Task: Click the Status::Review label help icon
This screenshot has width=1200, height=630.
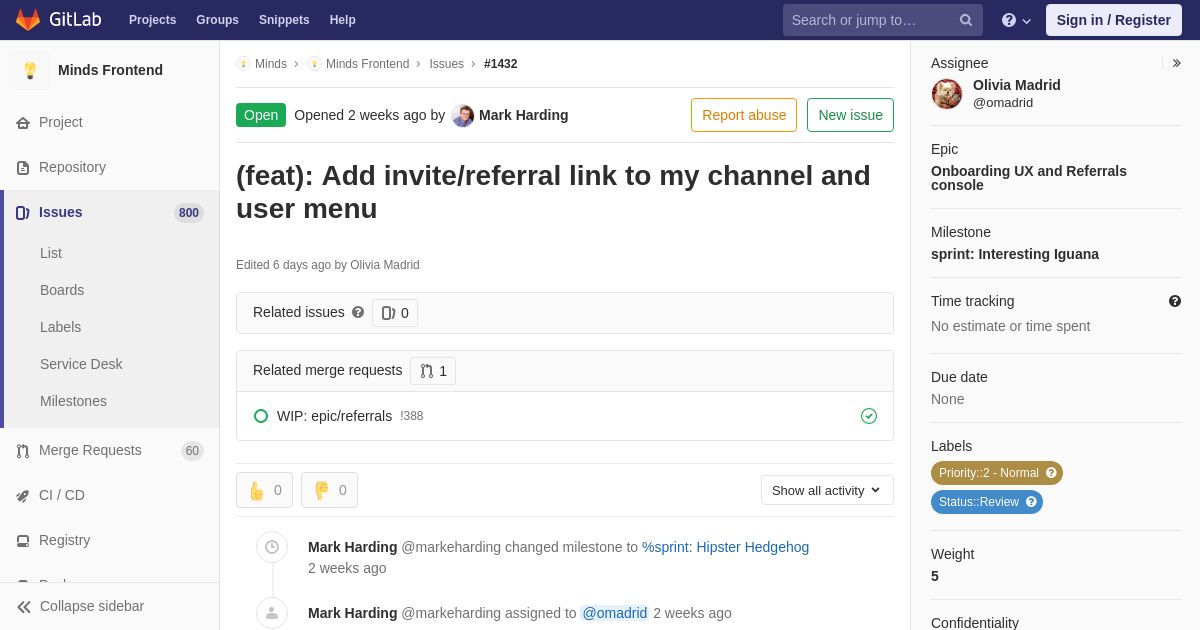Action: coord(1031,502)
